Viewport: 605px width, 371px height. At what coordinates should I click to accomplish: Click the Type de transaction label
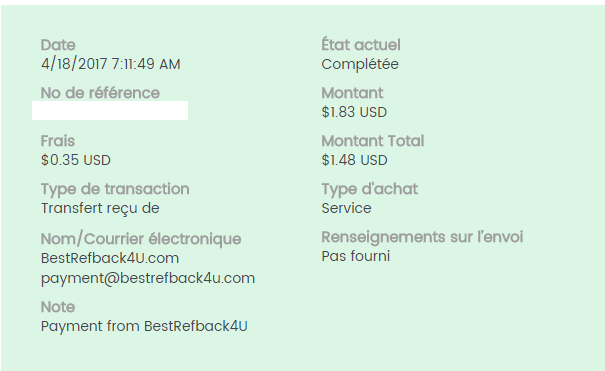[115, 189]
